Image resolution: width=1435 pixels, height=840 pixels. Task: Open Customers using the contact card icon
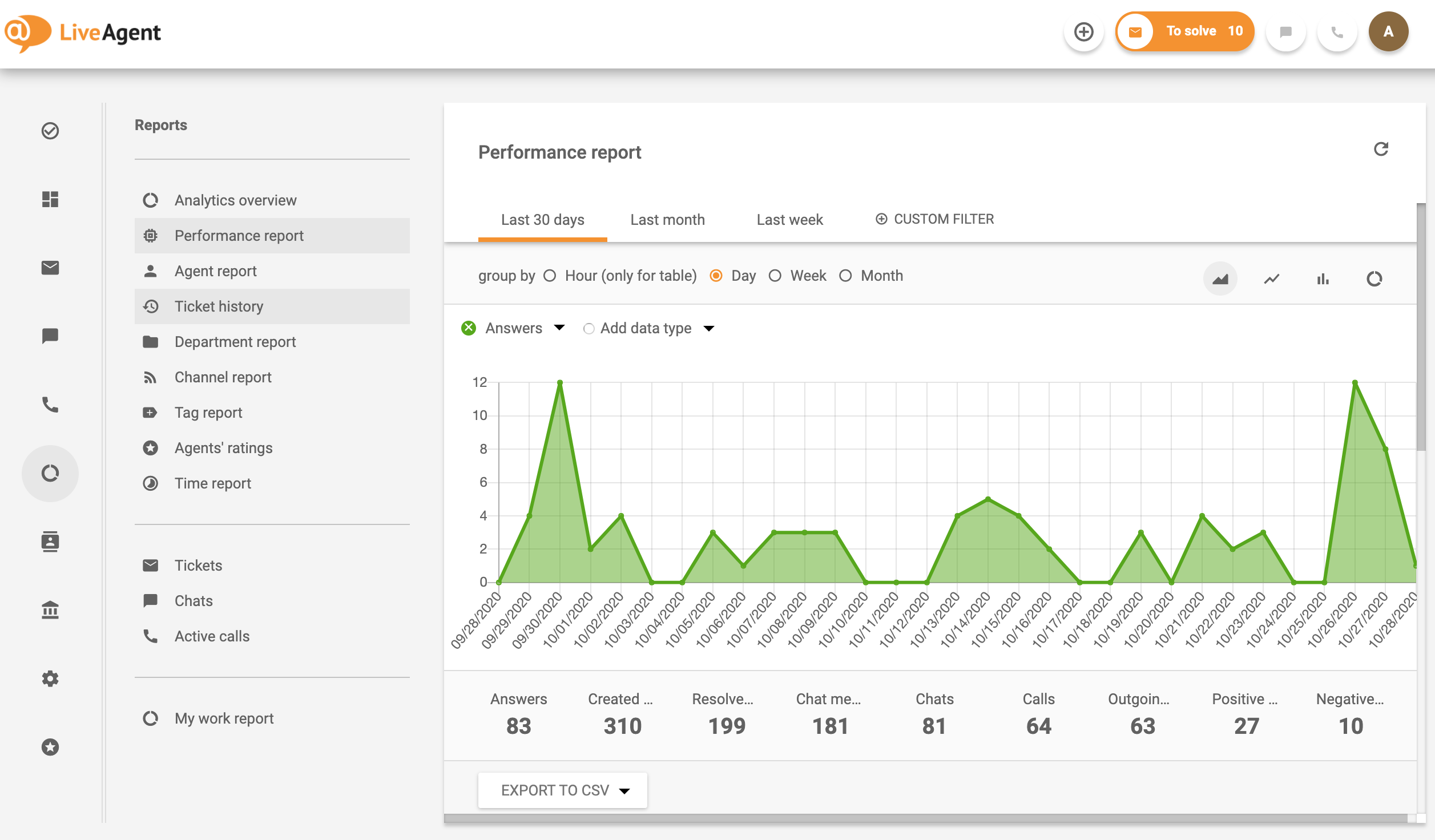[x=50, y=541]
